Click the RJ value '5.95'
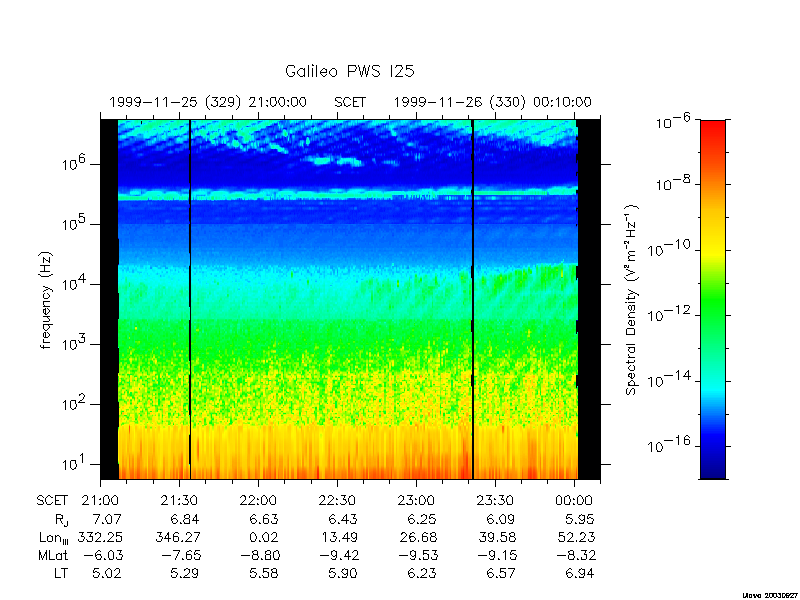This screenshot has width=800, height=600. point(580,519)
